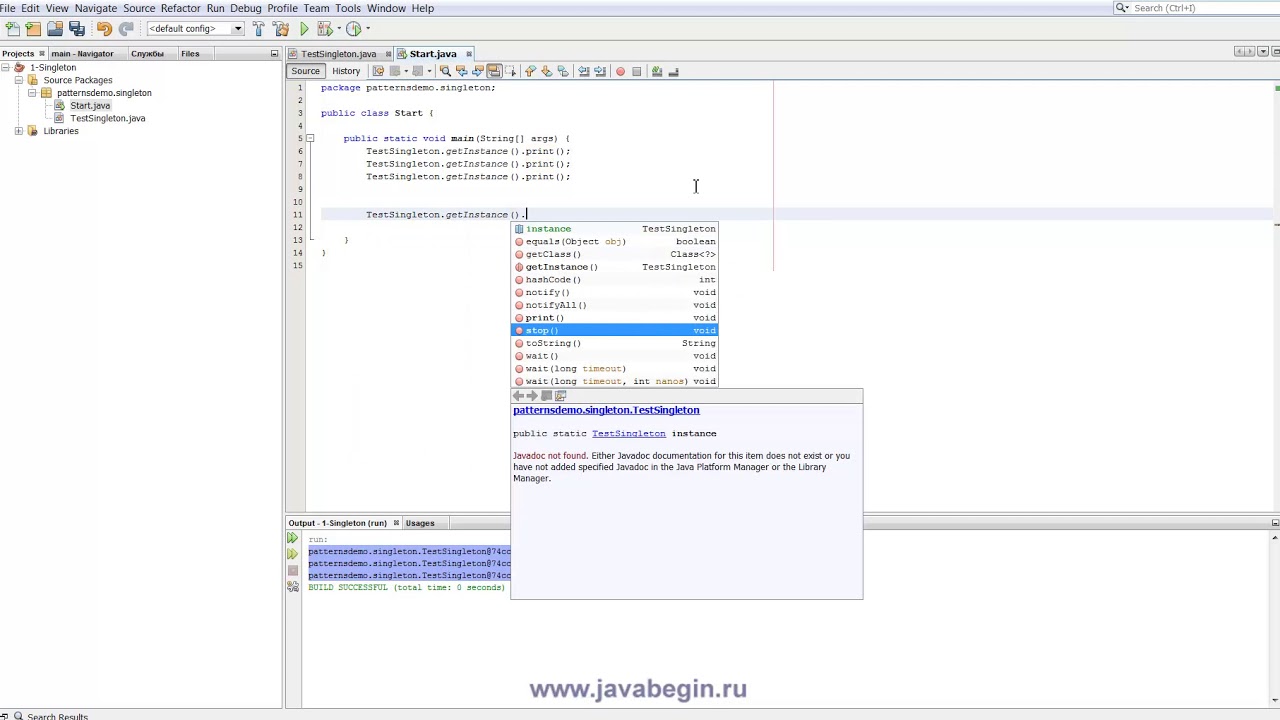The height and width of the screenshot is (720, 1280).
Task: Collapse the Source Packages node
Action: click(x=19, y=80)
